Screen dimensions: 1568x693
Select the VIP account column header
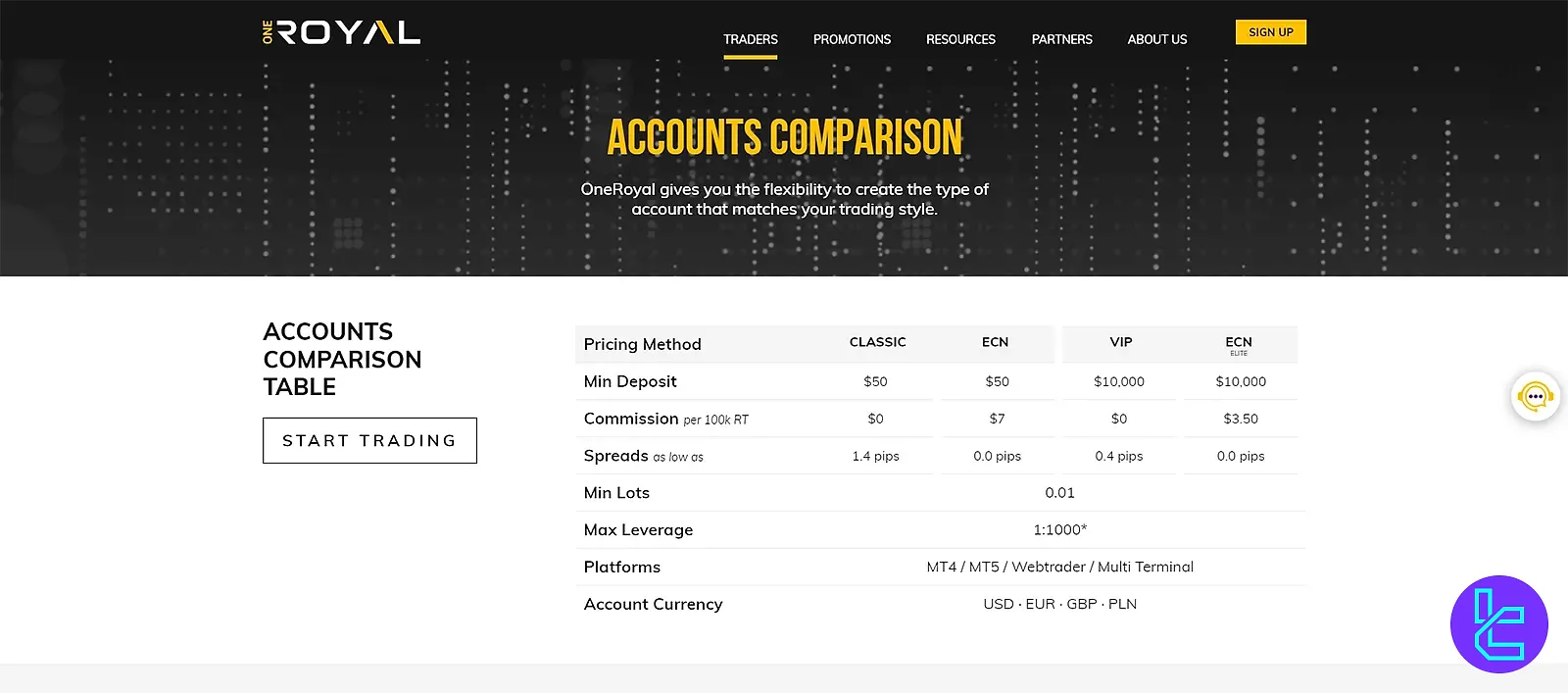tap(1120, 342)
